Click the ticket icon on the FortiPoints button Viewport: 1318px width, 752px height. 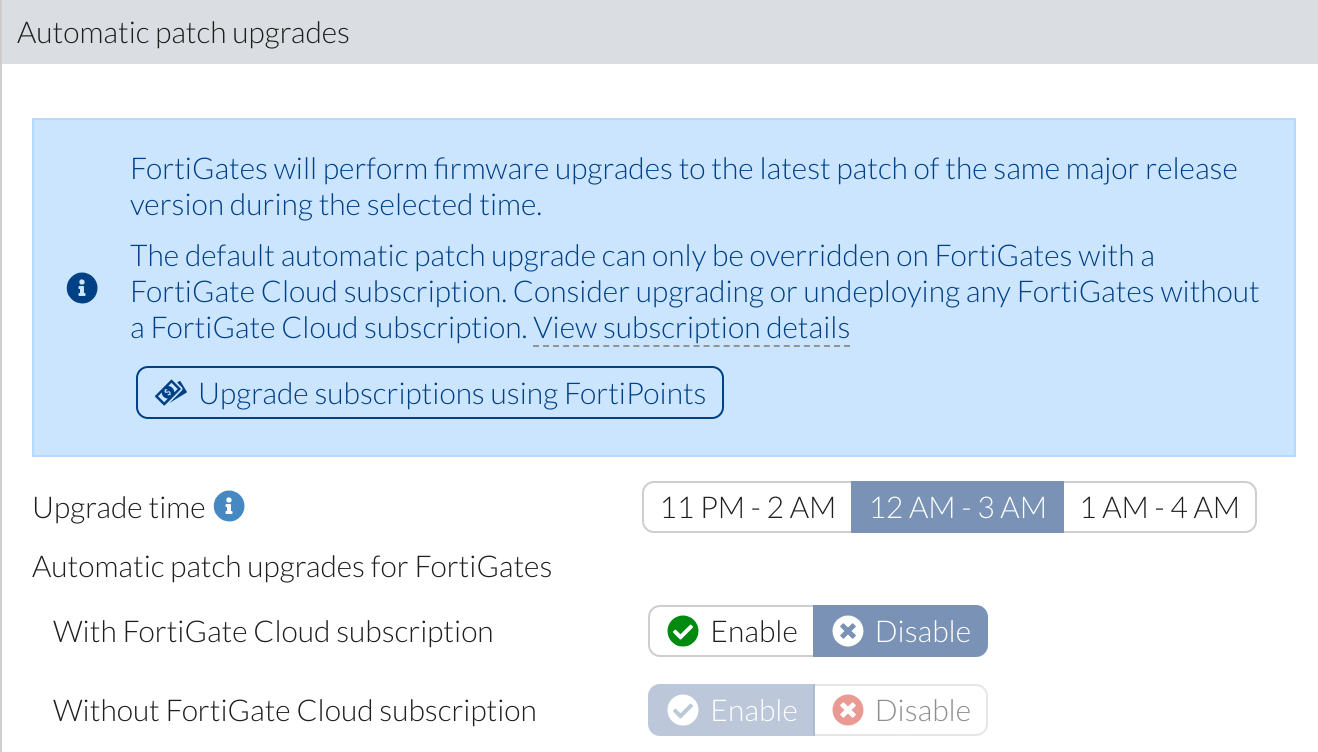(171, 392)
